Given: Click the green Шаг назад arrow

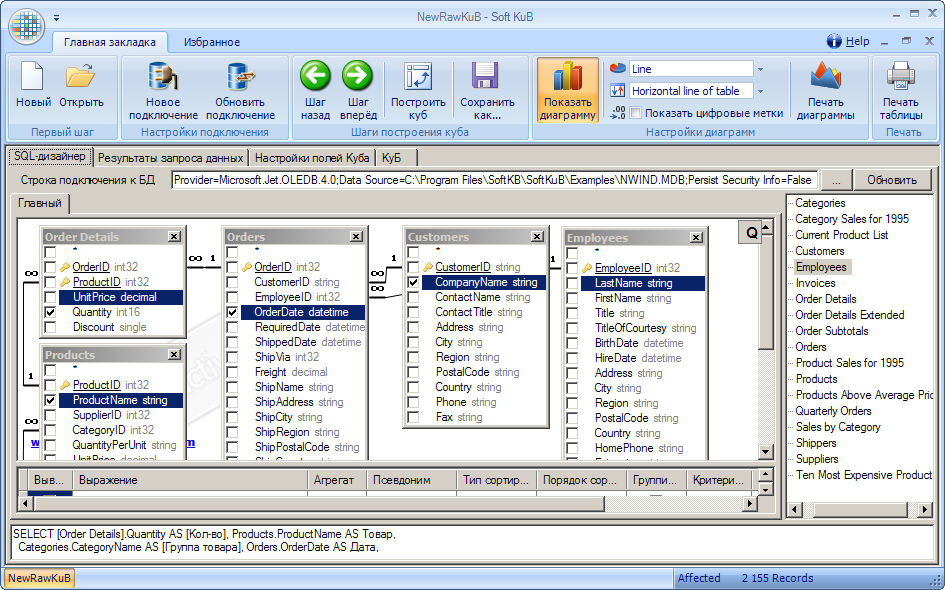Looking at the screenshot, I should (315, 76).
